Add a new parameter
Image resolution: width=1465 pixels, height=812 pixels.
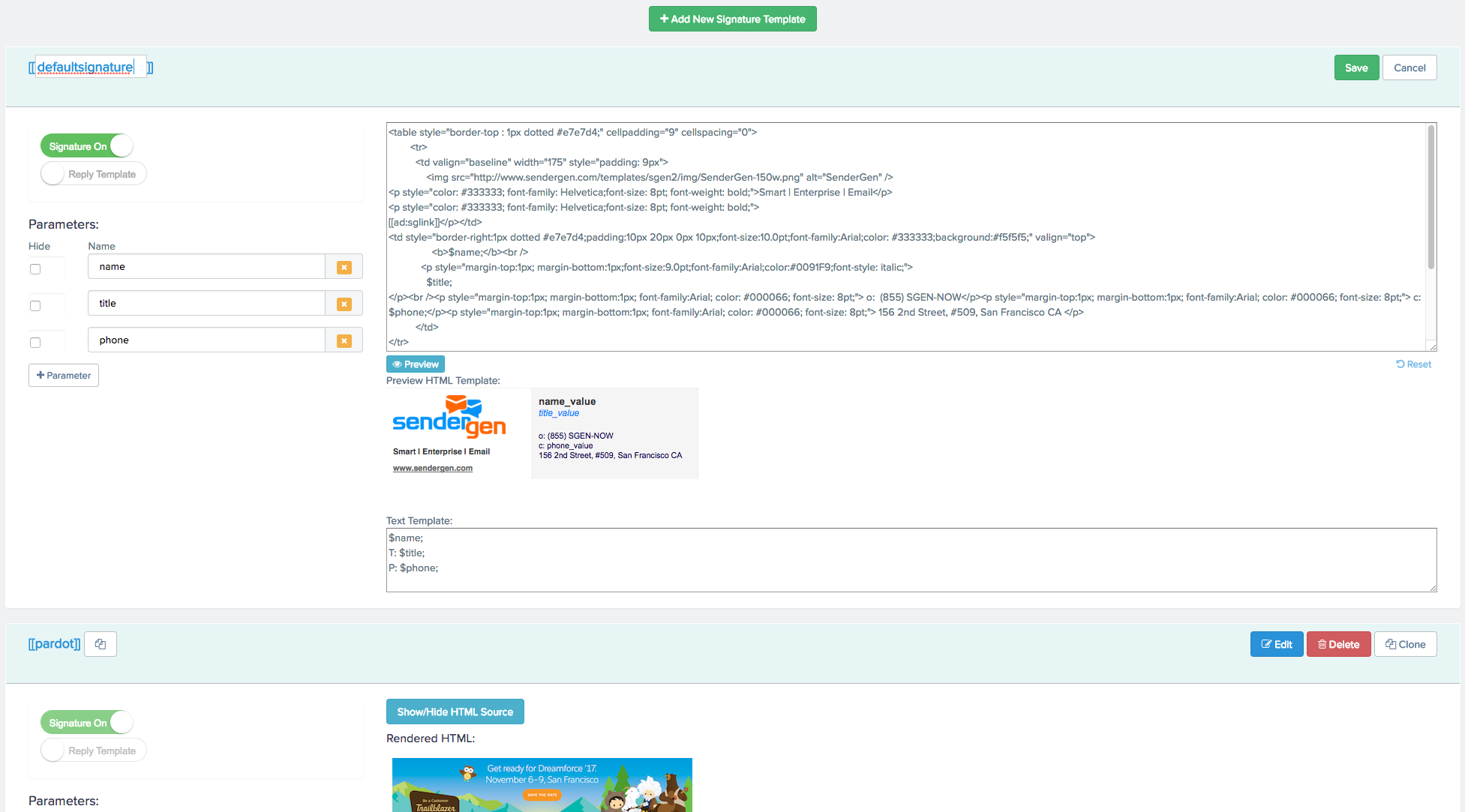click(63, 375)
